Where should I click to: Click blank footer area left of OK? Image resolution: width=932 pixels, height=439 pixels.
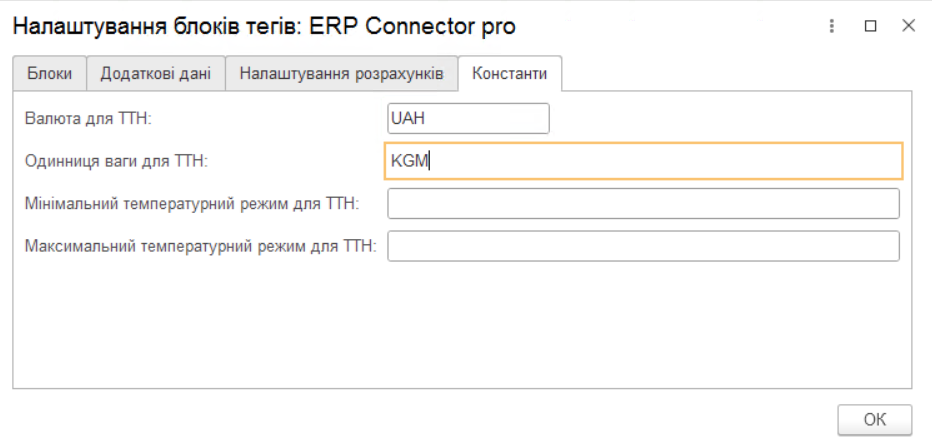coord(400,418)
